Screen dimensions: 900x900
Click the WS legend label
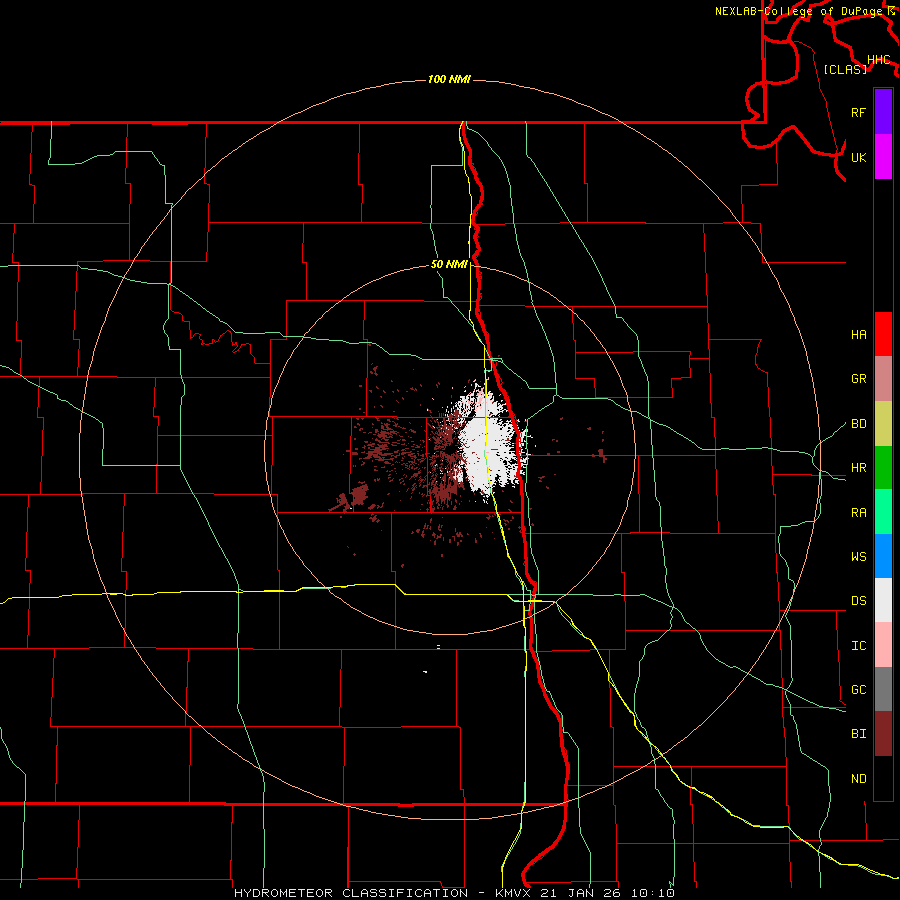(858, 557)
